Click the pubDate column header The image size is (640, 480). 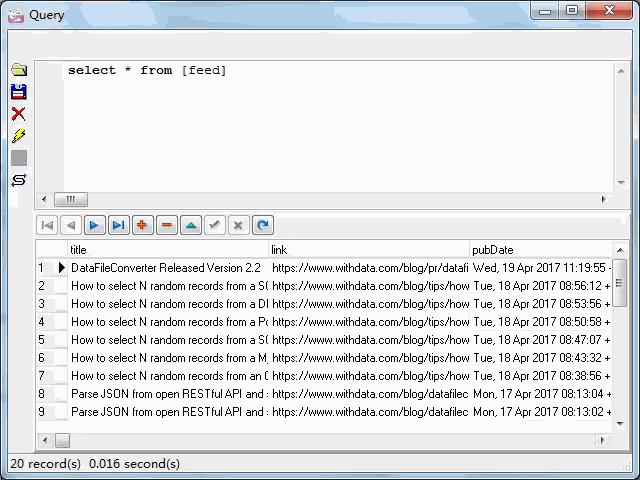[x=541, y=250]
